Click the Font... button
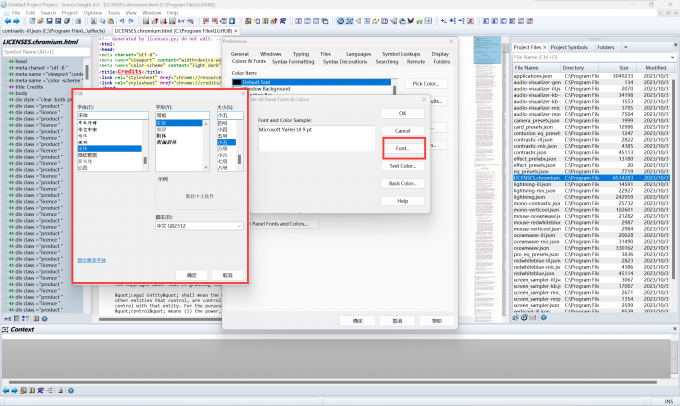Screen dimensions: 680x406 tap(402, 148)
